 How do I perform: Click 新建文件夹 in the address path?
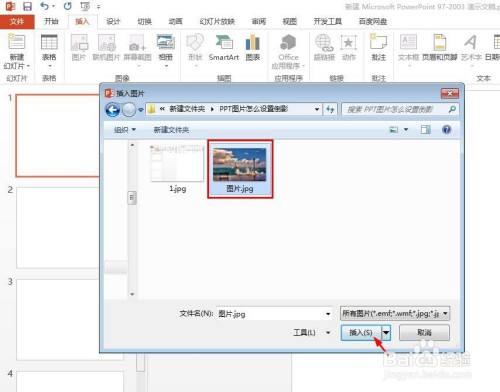pyautogui.click(x=187, y=109)
